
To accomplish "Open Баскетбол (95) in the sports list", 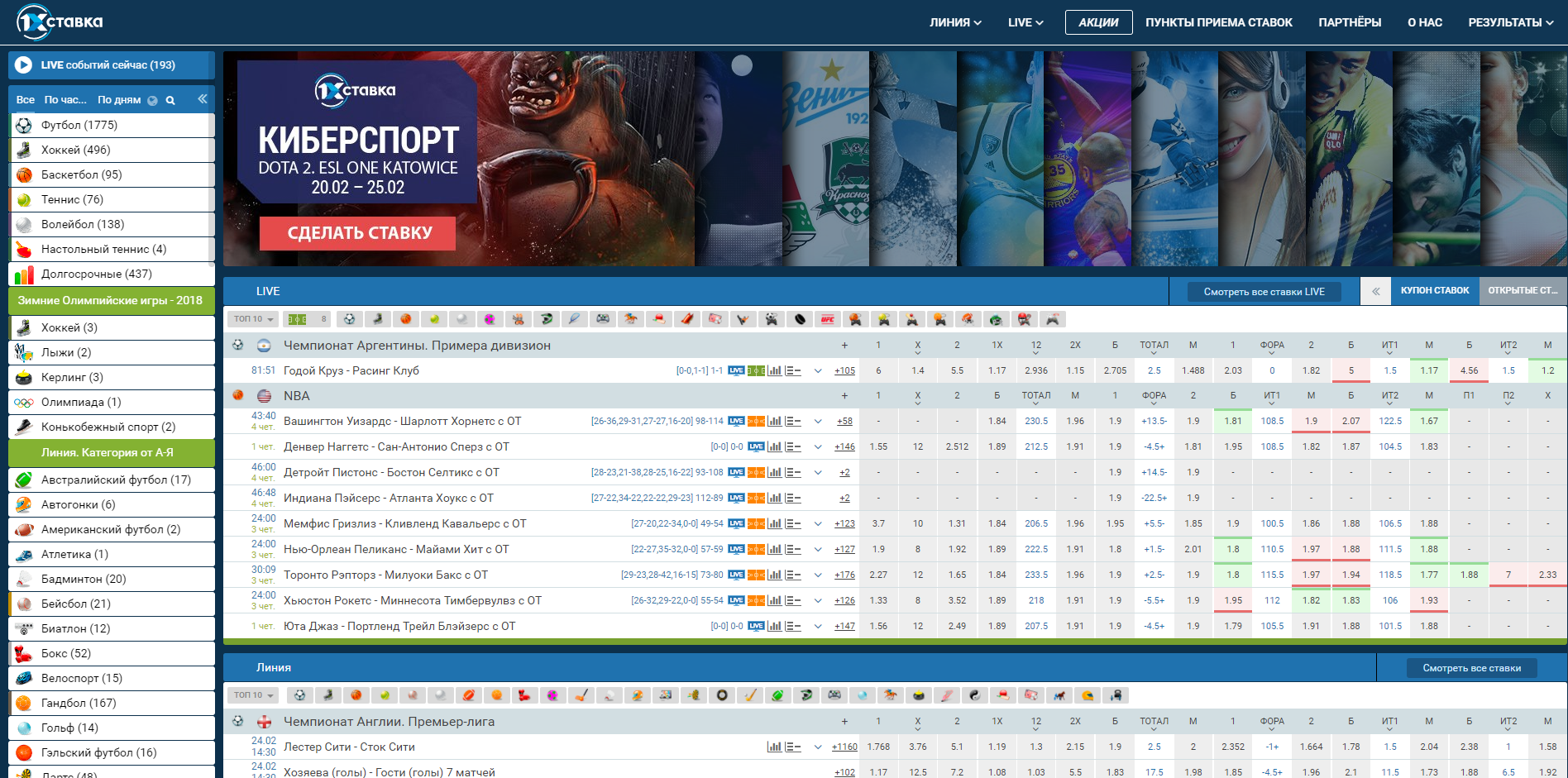I will click(81, 174).
